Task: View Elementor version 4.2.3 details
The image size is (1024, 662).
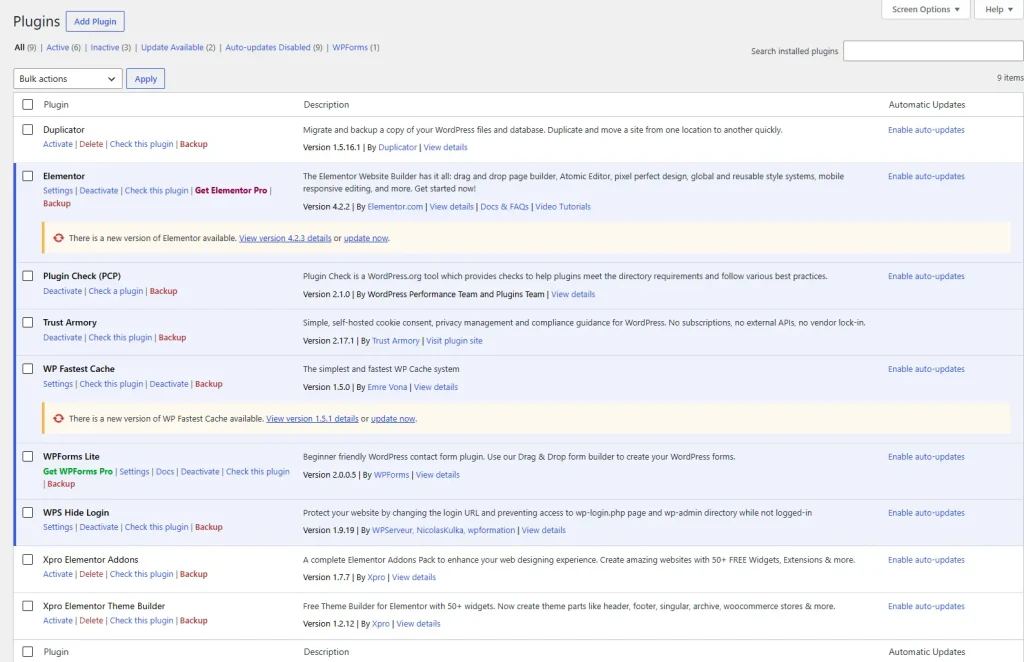Action: (285, 238)
